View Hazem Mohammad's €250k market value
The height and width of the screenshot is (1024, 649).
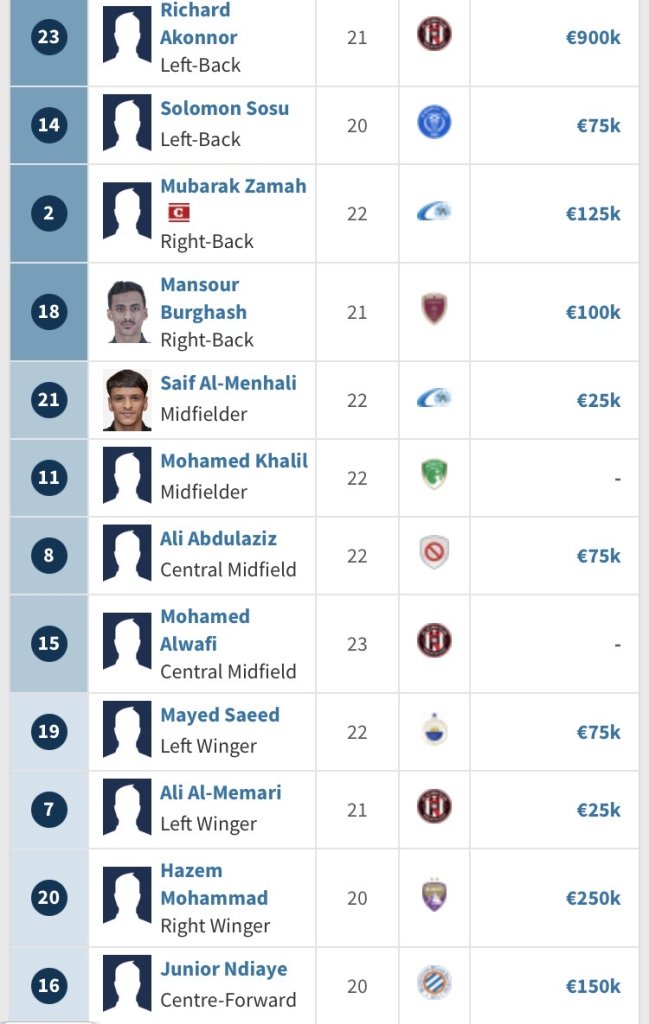tap(593, 898)
